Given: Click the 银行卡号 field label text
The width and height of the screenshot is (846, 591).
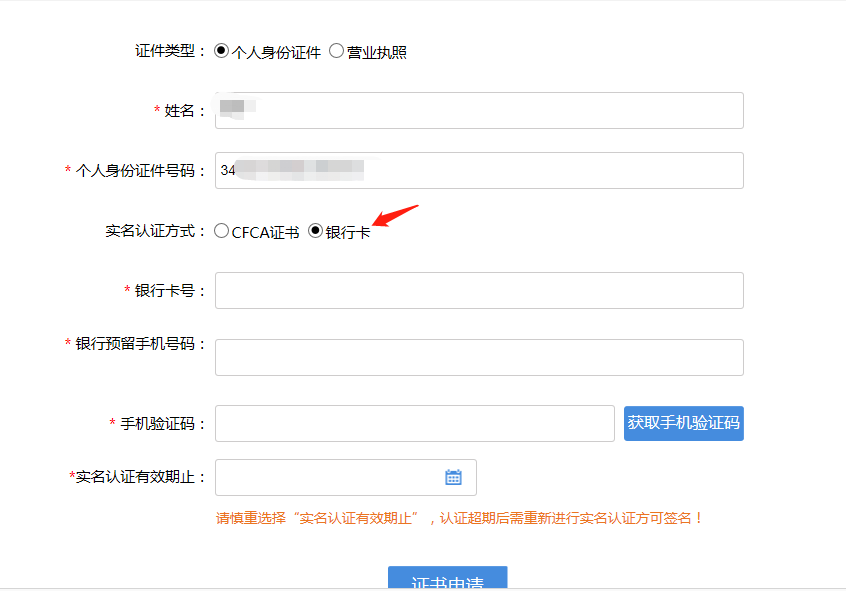Looking at the screenshot, I should point(170,290).
